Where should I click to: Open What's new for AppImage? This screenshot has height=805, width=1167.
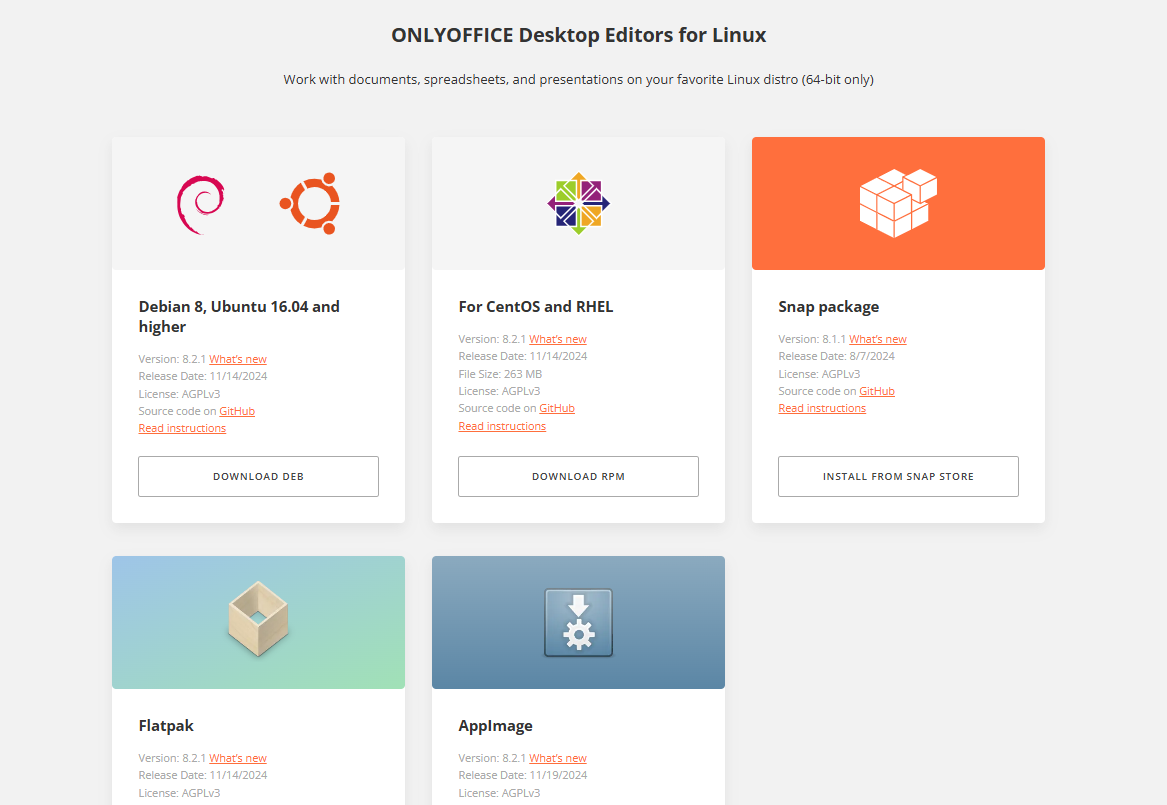(558, 758)
